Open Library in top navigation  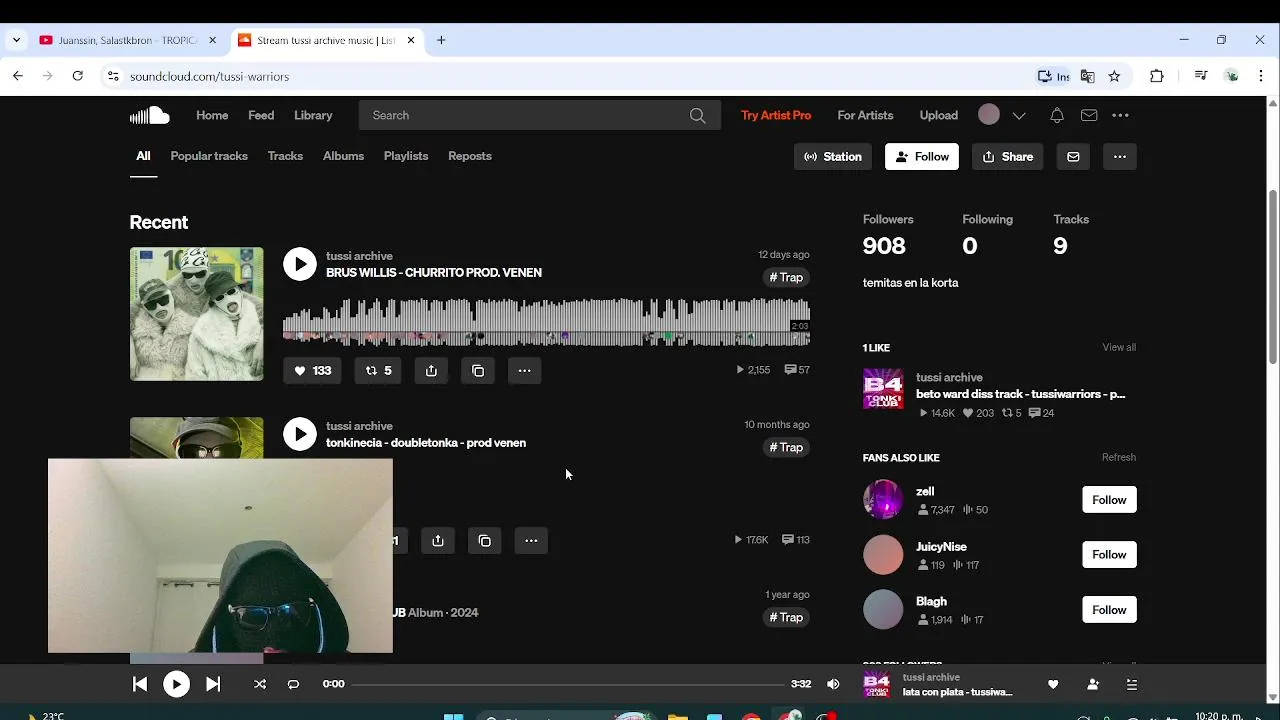point(313,115)
